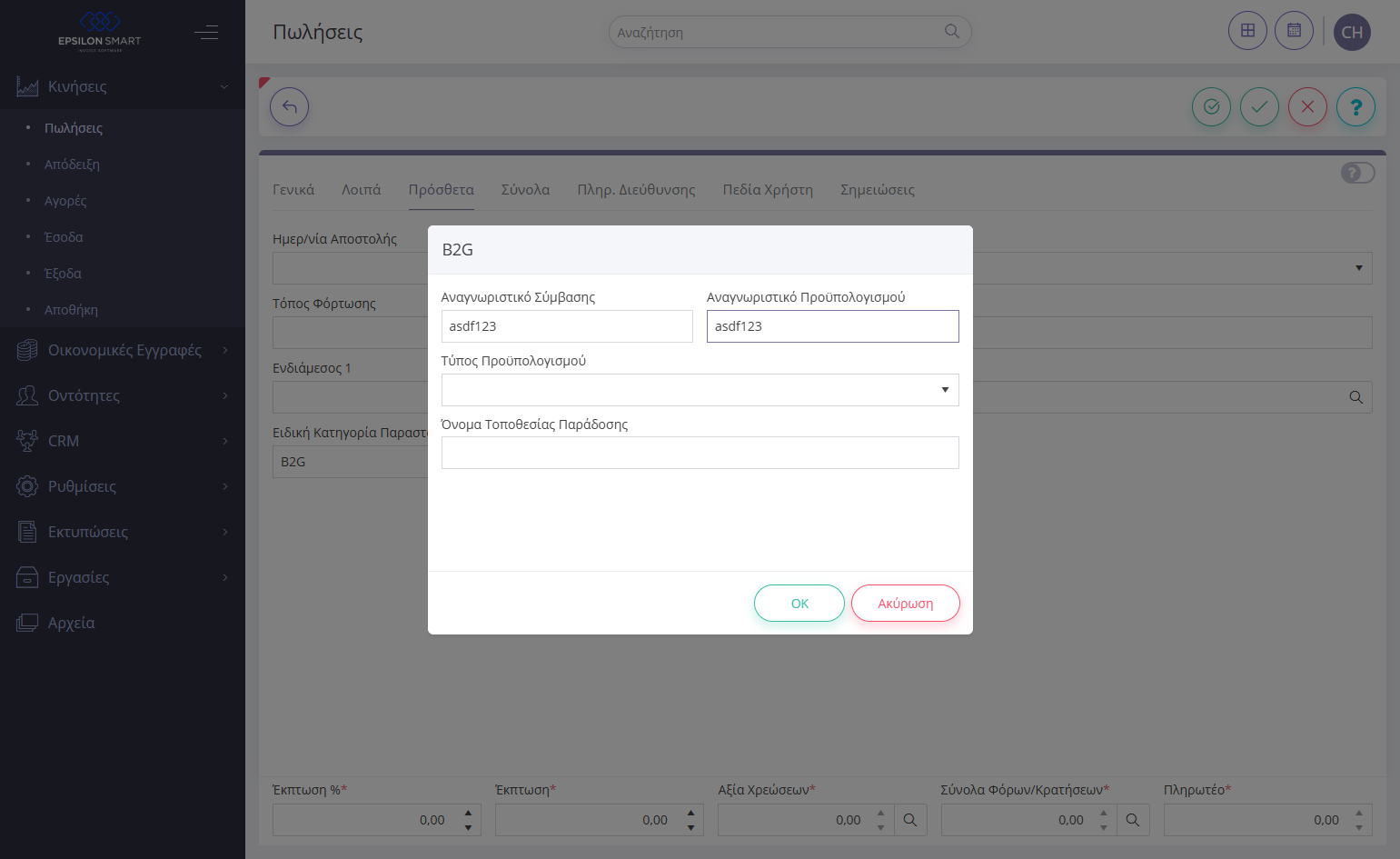Click the Αναζήτηση search box
Viewport: 1400px width, 859px height.
click(x=789, y=32)
